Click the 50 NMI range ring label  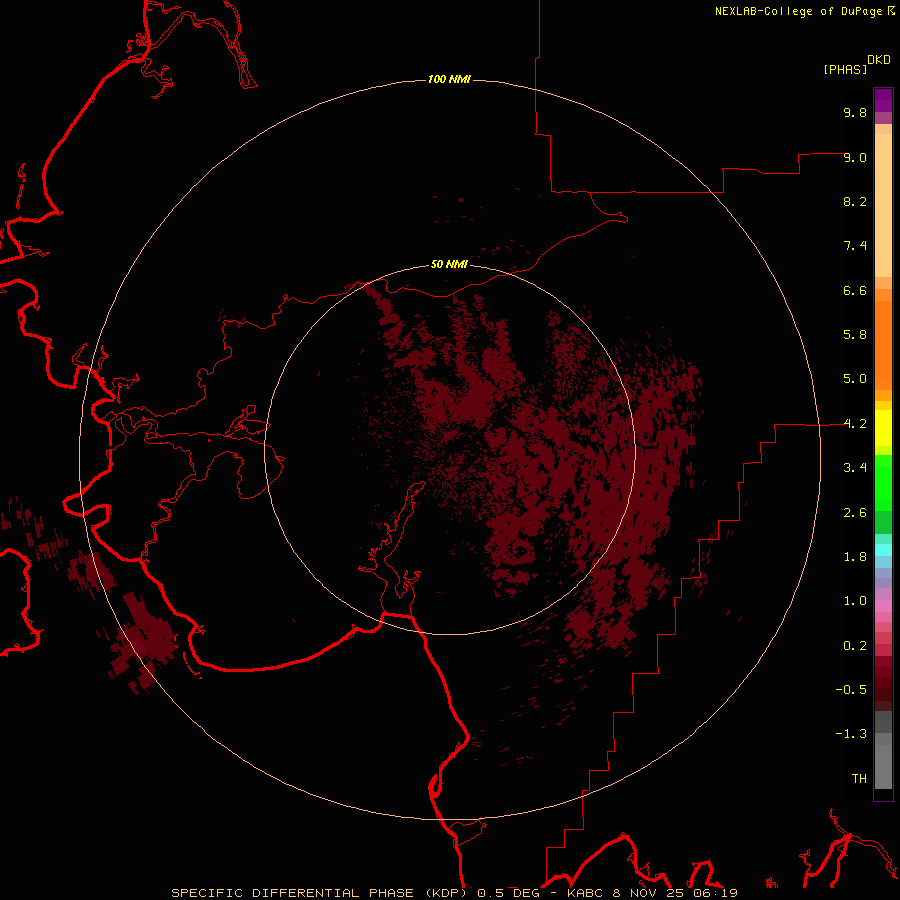click(449, 264)
